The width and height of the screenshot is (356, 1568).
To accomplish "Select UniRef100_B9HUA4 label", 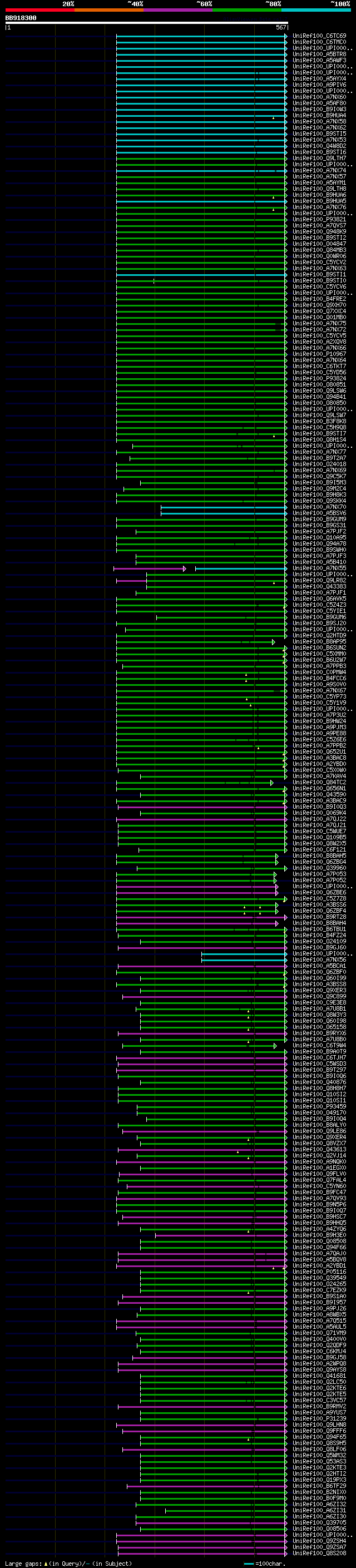I will tap(319, 116).
